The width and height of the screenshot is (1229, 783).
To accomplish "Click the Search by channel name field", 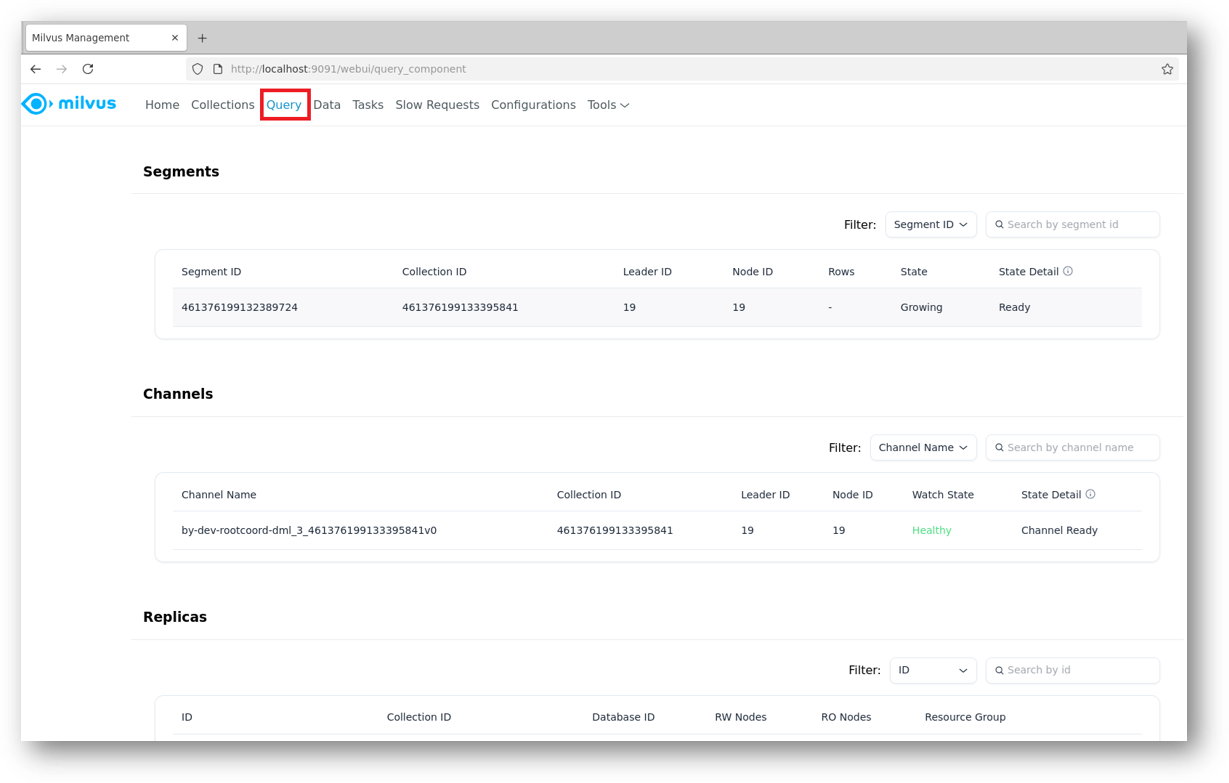I will (x=1079, y=448).
